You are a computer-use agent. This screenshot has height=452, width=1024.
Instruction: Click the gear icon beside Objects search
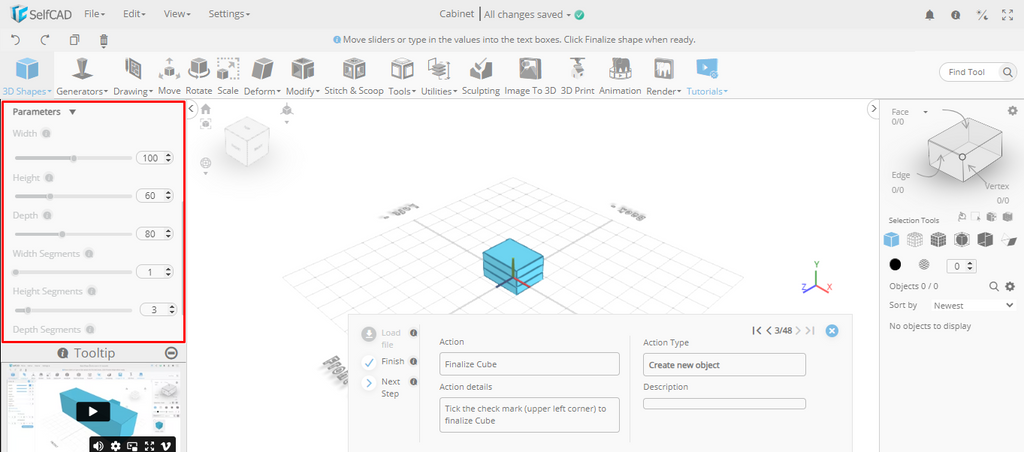tap(1010, 286)
